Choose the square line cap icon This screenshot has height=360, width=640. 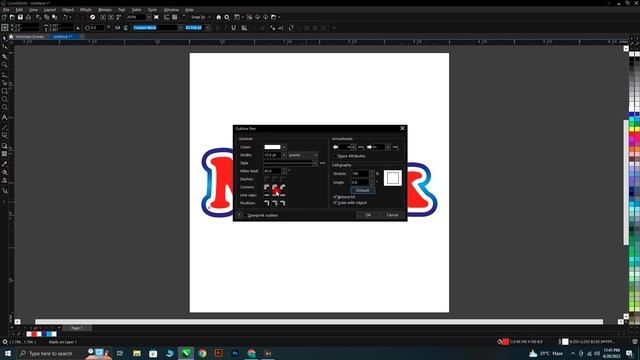click(x=267, y=195)
